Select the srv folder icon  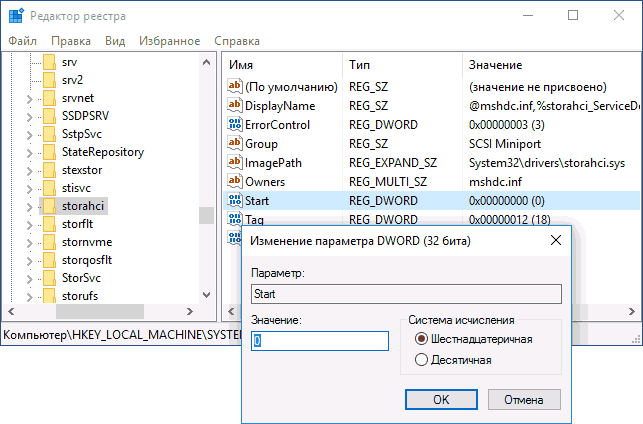49,62
